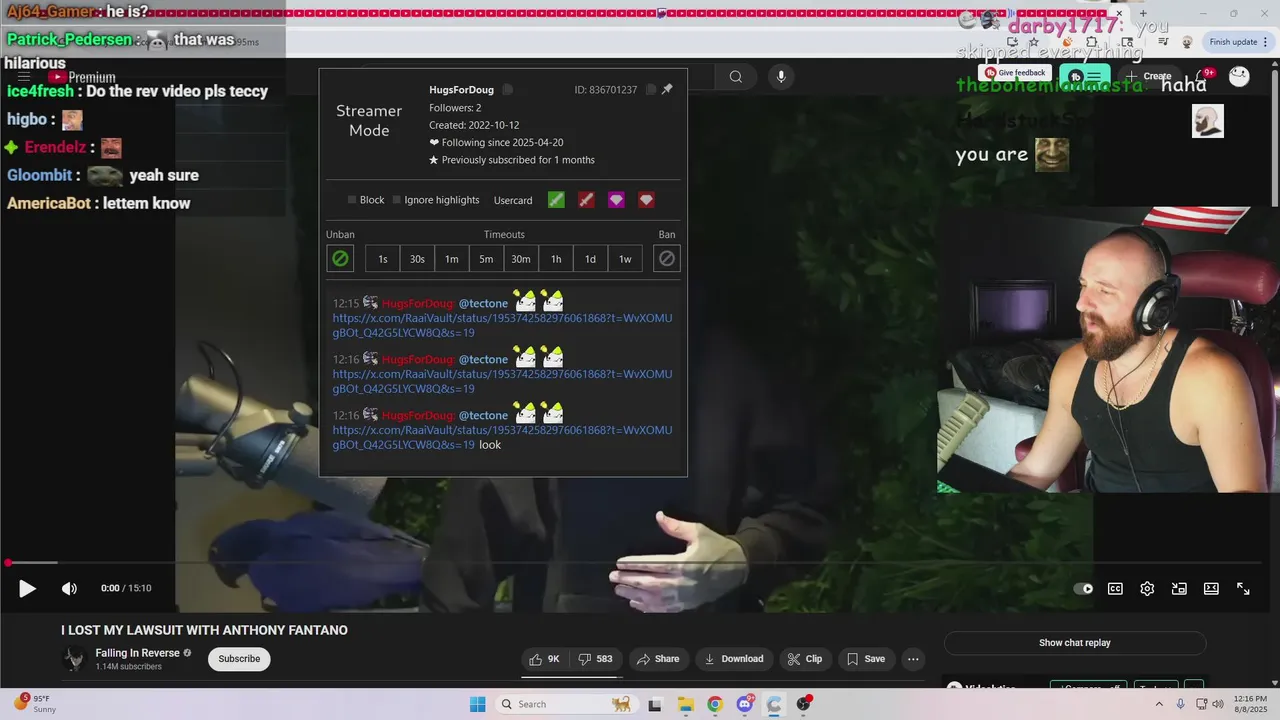This screenshot has width=1280, height=720.
Task: Play the YouTube video
Action: point(27,589)
